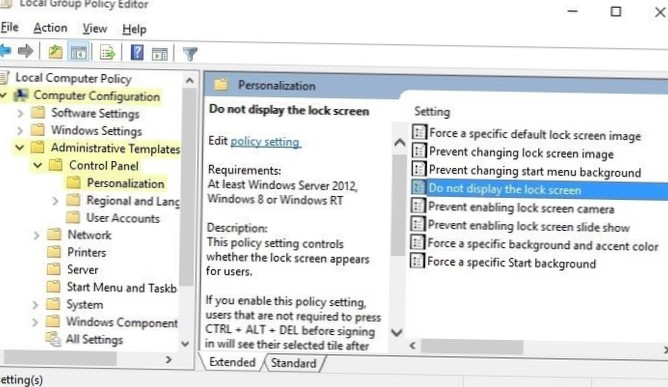Click the policy icon beside Force a specific background and accent color
Image resolution: width=668 pixels, height=387 pixels.
[417, 243]
